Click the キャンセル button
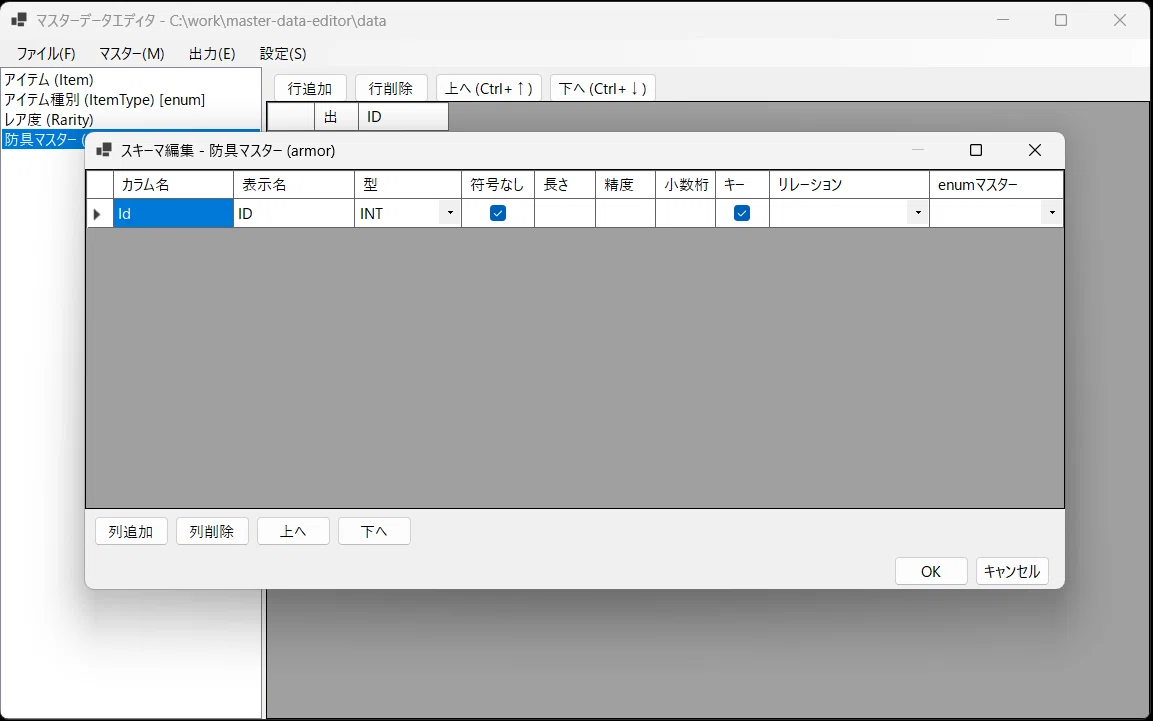The image size is (1153, 721). (1012, 571)
